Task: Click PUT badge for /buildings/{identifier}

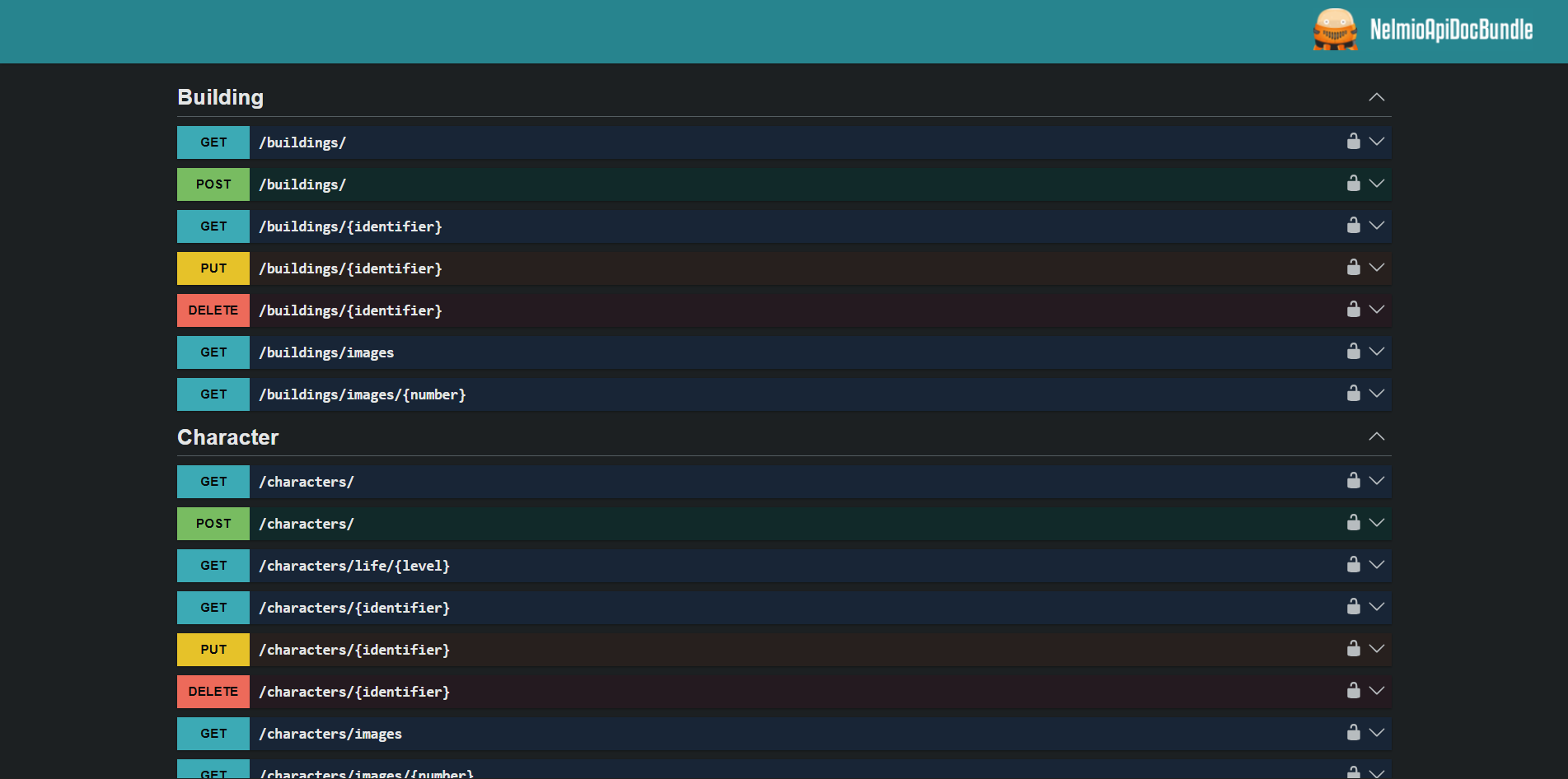Action: pos(213,268)
